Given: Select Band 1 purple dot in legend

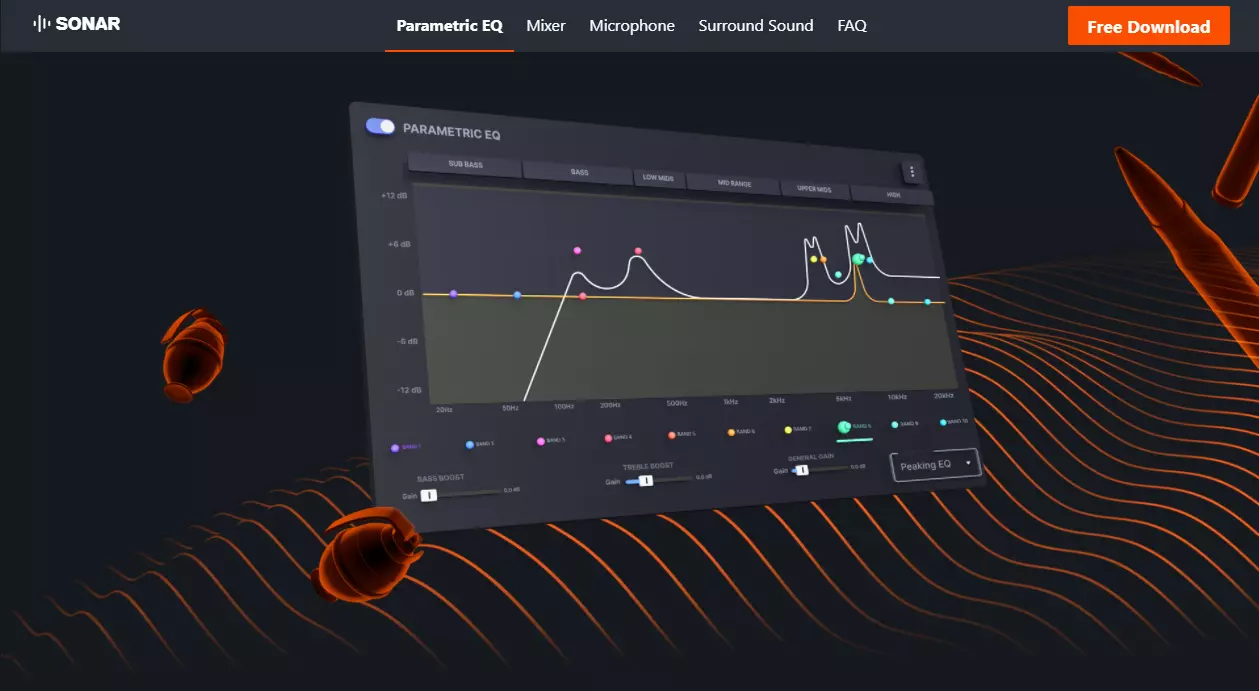Looking at the screenshot, I should point(395,448).
